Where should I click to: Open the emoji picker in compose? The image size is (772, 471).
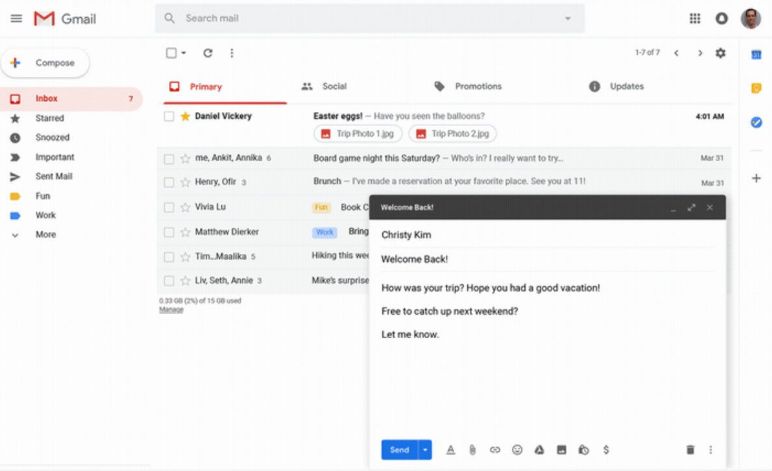point(517,450)
